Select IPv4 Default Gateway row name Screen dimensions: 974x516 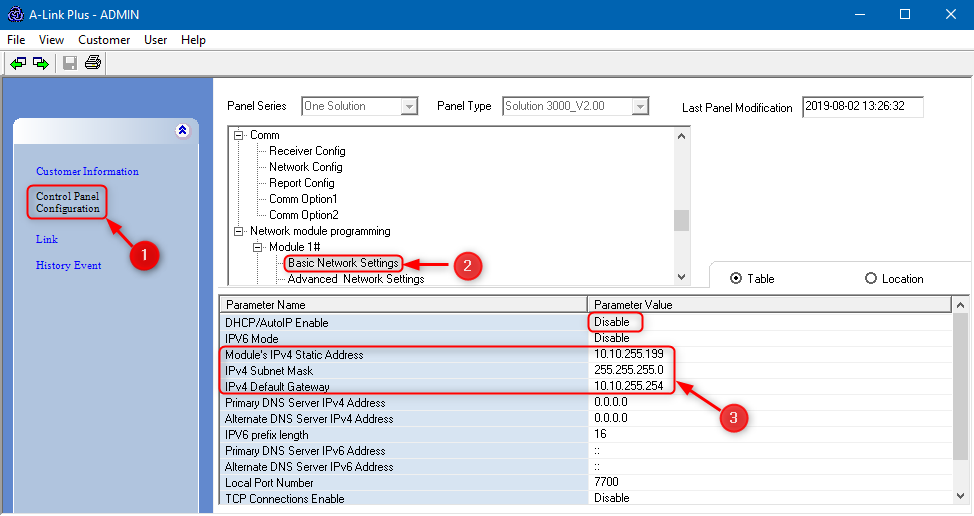click(x=277, y=387)
